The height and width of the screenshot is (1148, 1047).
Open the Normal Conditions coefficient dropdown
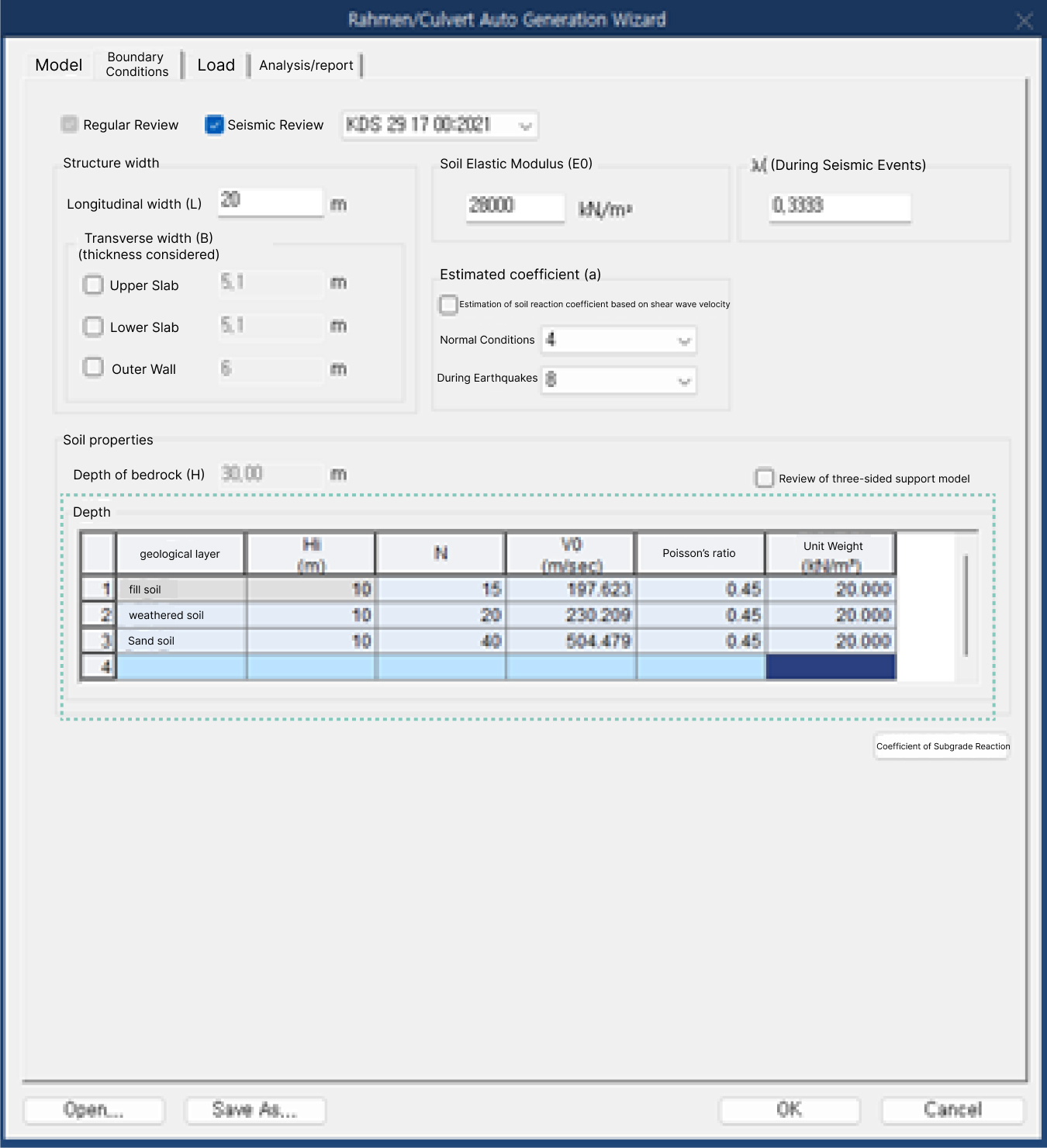683,340
